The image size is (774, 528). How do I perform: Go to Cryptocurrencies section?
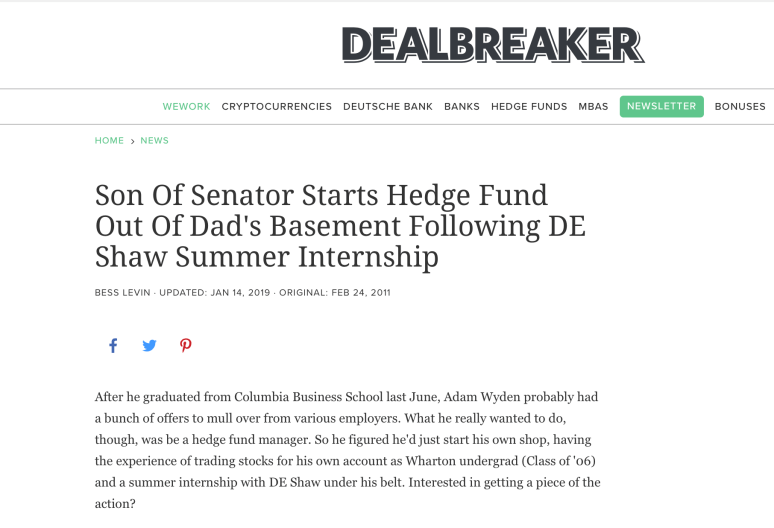tap(277, 107)
